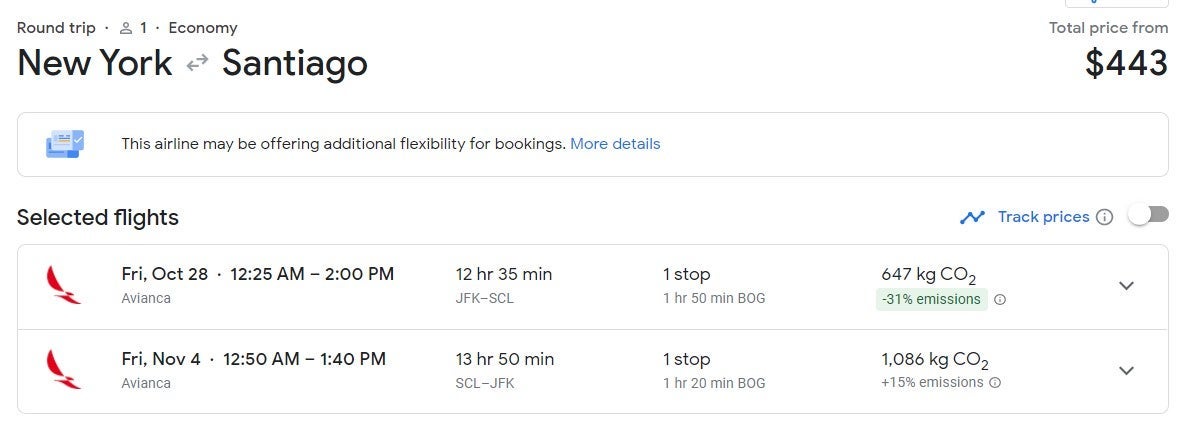Screen dimensions: 1192x439
Task: Click the -31% emissions green badge
Action: 930,299
